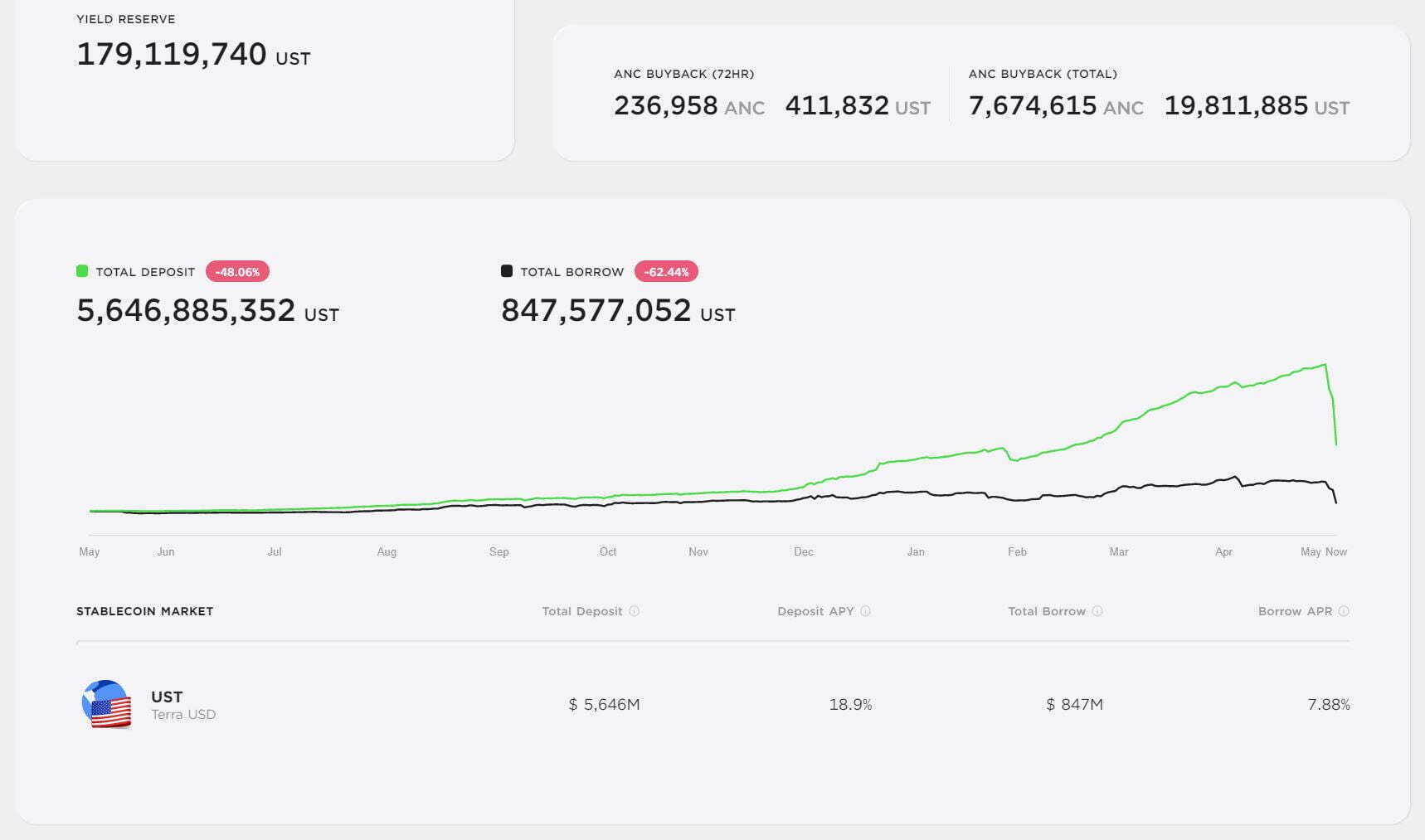Viewport: 1425px width, 840px height.
Task: Click the 847,577,052 UST total borrow figure
Action: tap(618, 311)
